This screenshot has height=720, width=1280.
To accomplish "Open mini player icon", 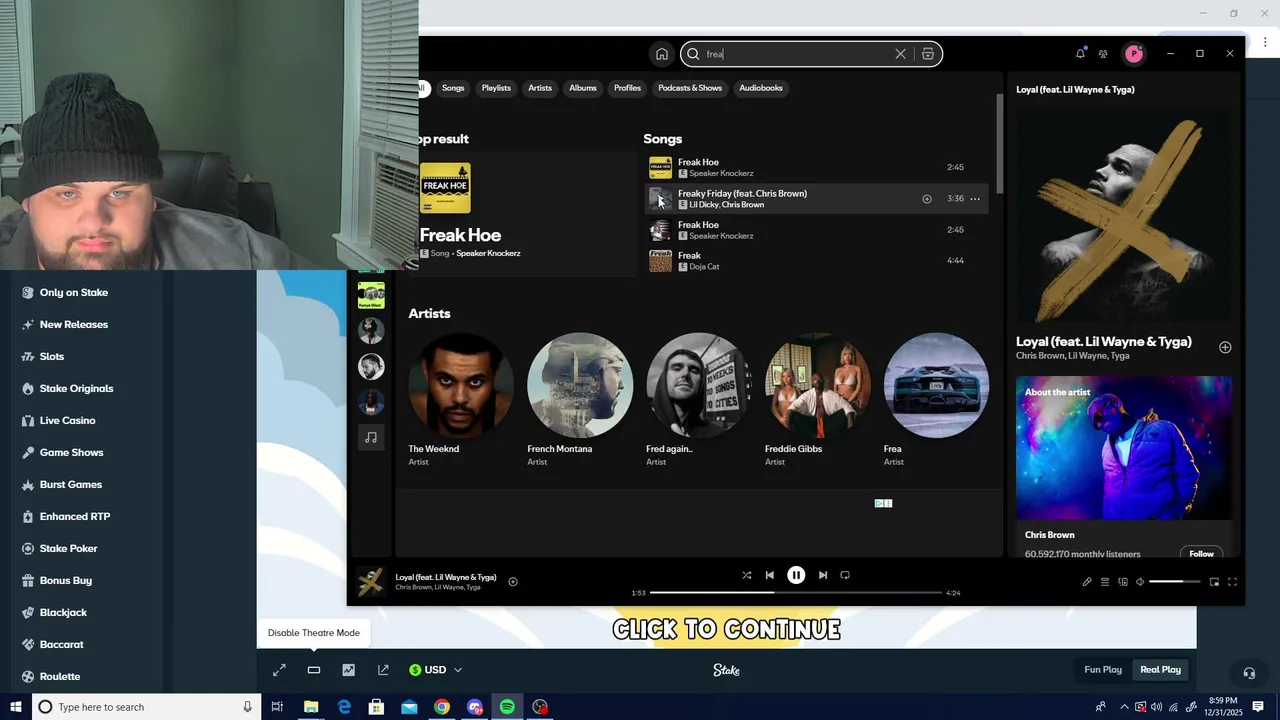I will (1214, 582).
